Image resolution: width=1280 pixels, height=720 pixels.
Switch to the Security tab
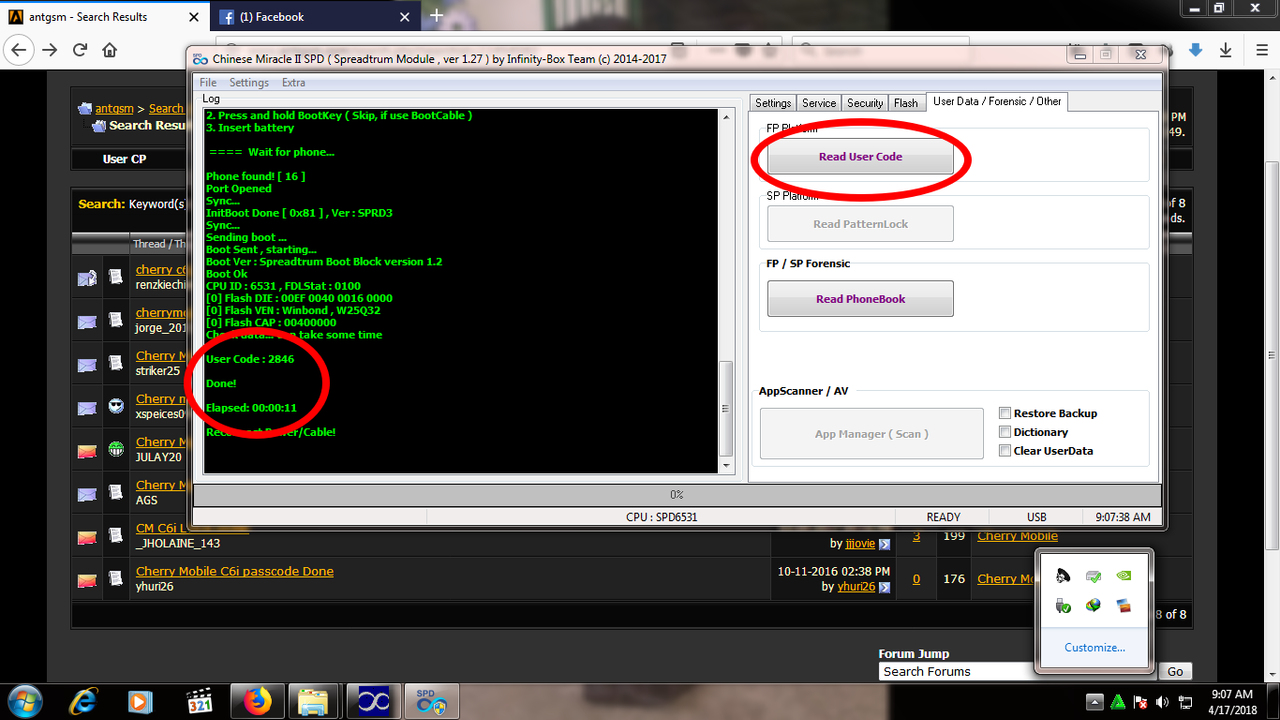click(864, 102)
